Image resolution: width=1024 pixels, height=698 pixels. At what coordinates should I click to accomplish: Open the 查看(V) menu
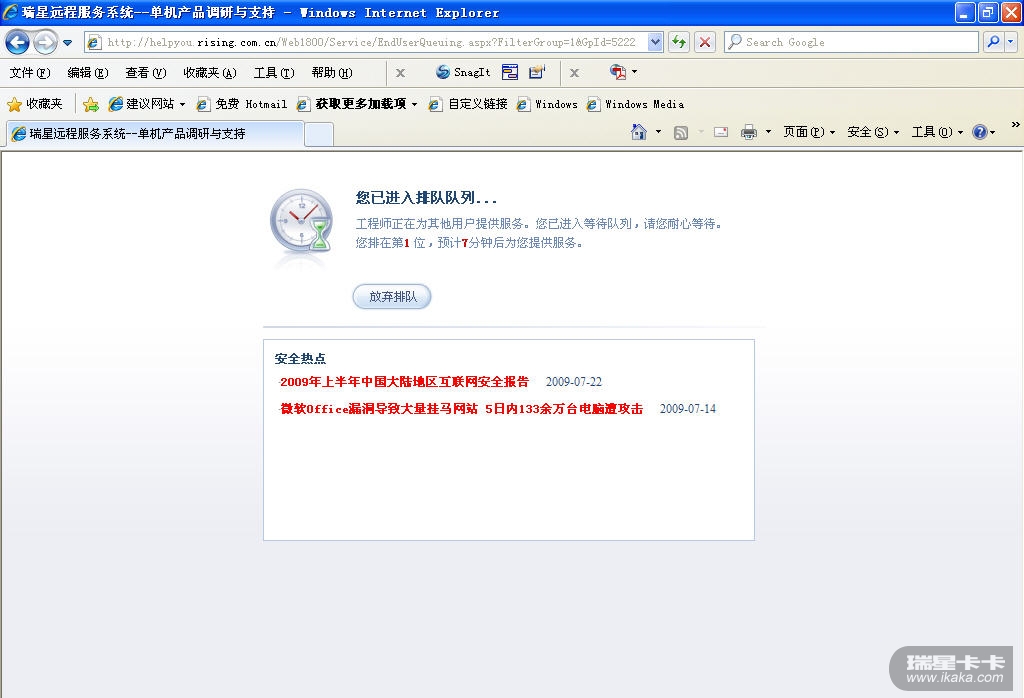pos(146,72)
